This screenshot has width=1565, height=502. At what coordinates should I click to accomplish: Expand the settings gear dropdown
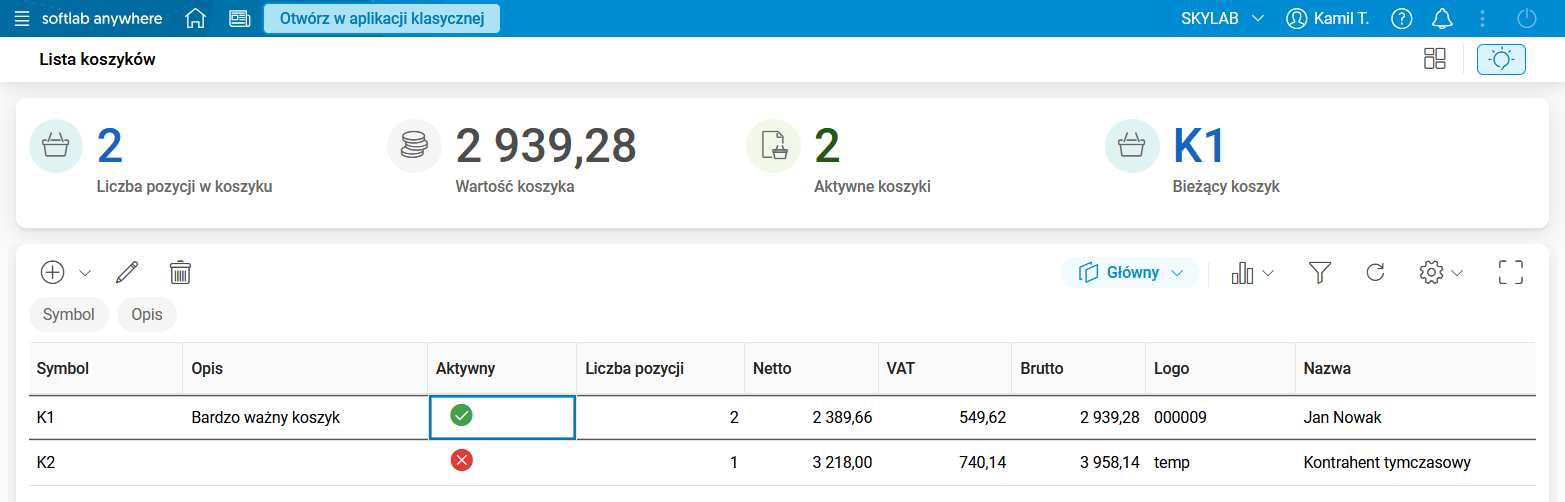point(1441,272)
